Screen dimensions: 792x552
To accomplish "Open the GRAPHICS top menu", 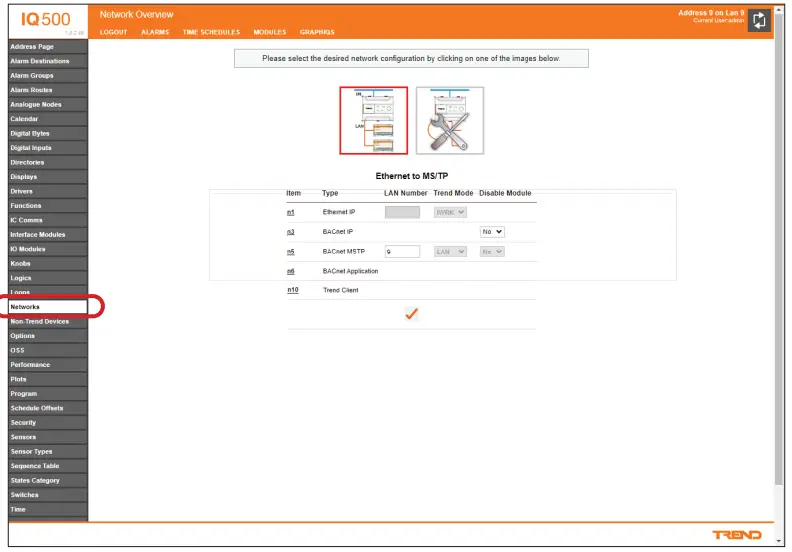I will pos(317,32).
